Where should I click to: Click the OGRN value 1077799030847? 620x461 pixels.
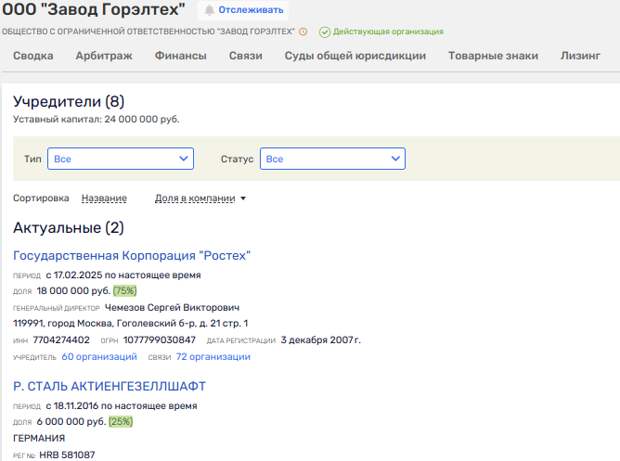(159, 340)
